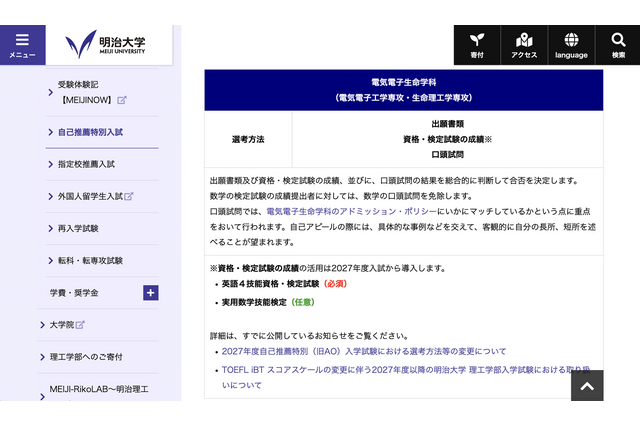Click external link icon next to 大学院
Viewport: 640px width, 426px height.
[x=80, y=325]
